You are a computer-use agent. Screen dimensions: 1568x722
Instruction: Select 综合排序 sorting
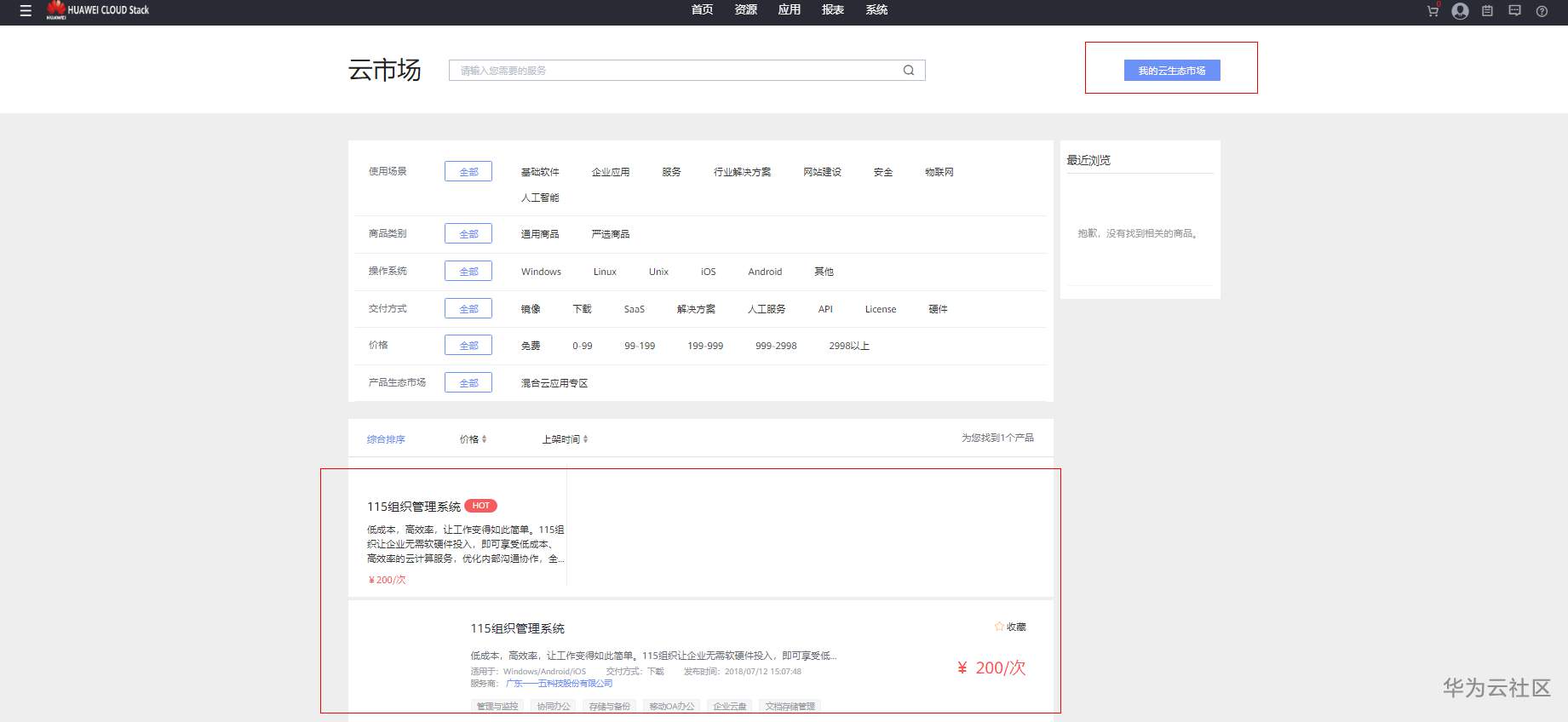pyautogui.click(x=386, y=439)
